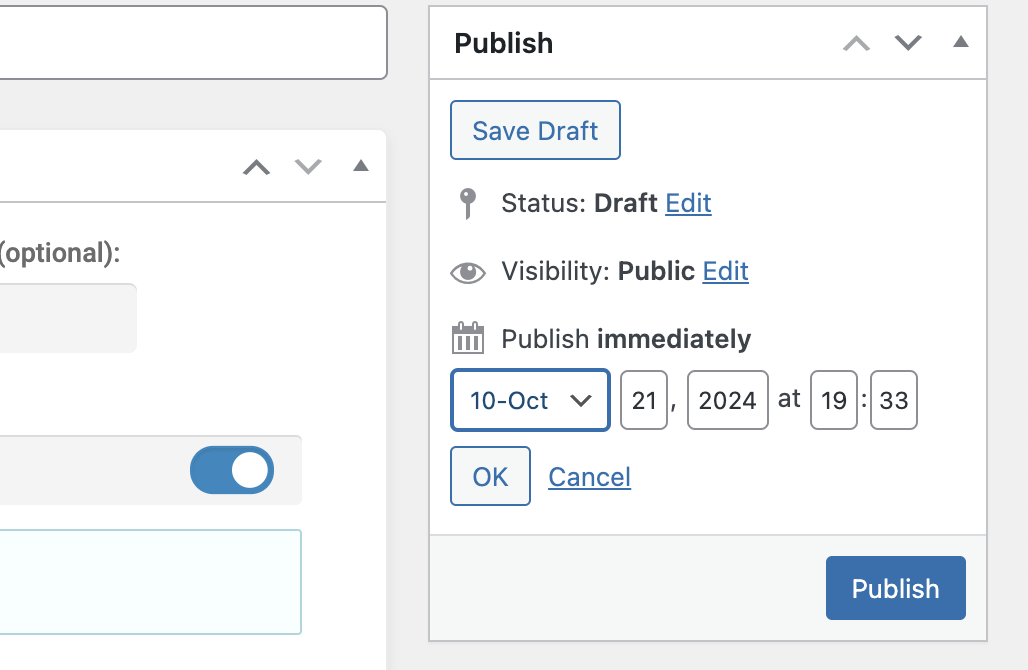The image size is (1028, 670).
Task: Click the calendar icon beside Publish immediately
Action: (x=467, y=338)
